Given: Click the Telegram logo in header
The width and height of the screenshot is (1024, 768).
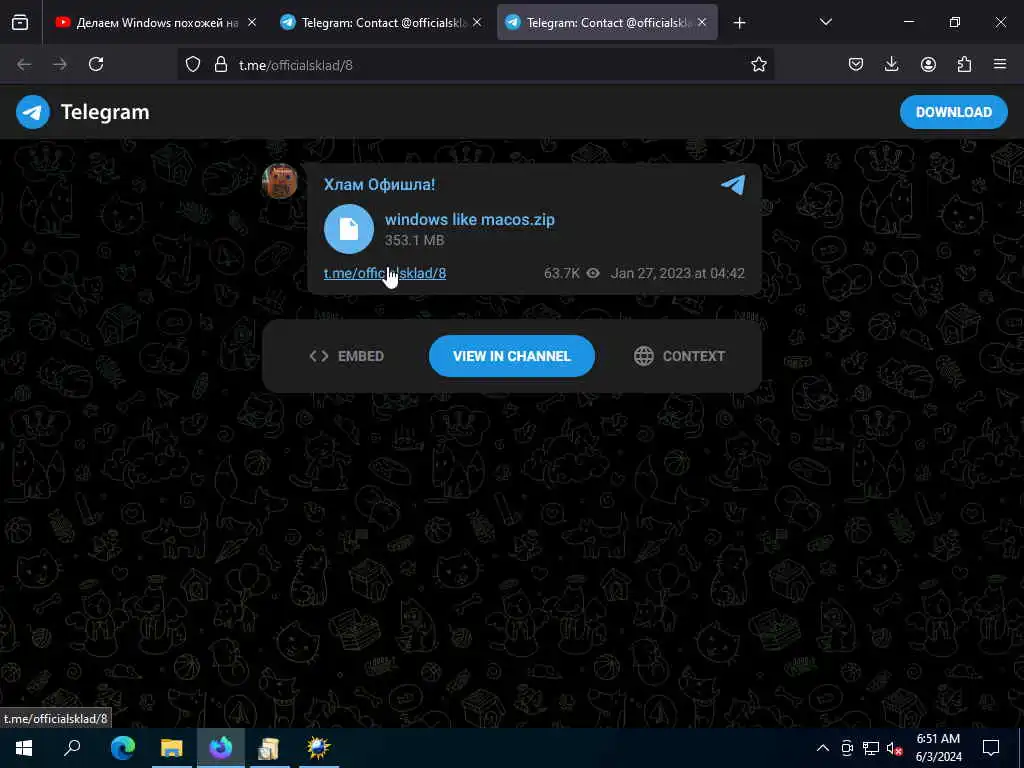Looking at the screenshot, I should point(33,112).
